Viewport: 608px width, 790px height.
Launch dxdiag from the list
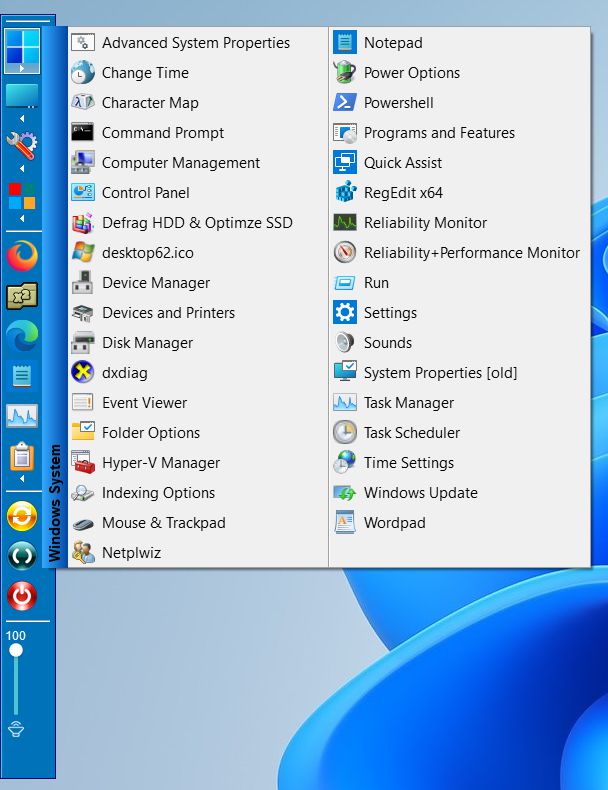pyautogui.click(x=124, y=373)
